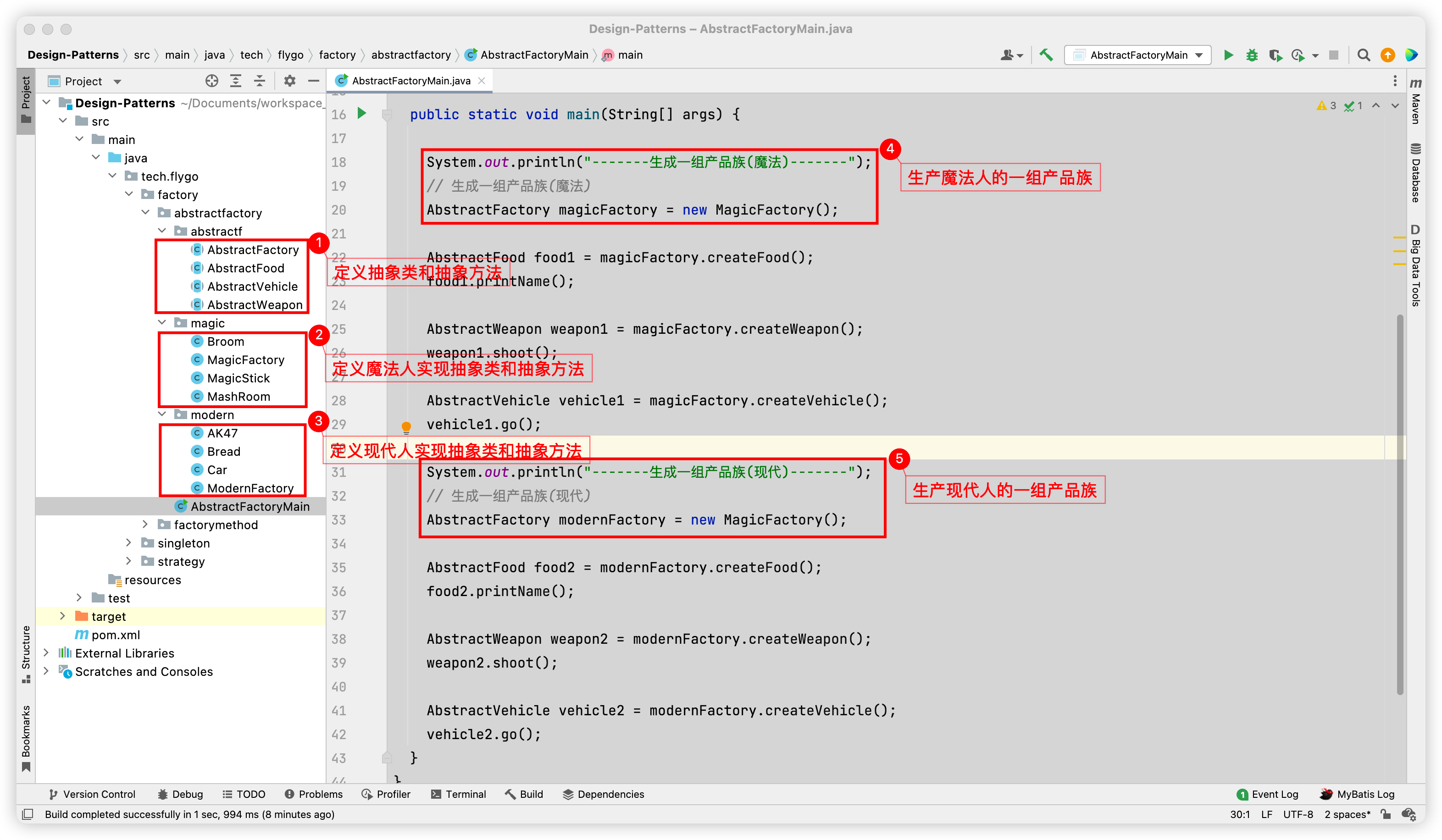This screenshot has height=840, width=1442.
Task: Click the UTF-8 encoding in status bar
Action: point(1298,814)
